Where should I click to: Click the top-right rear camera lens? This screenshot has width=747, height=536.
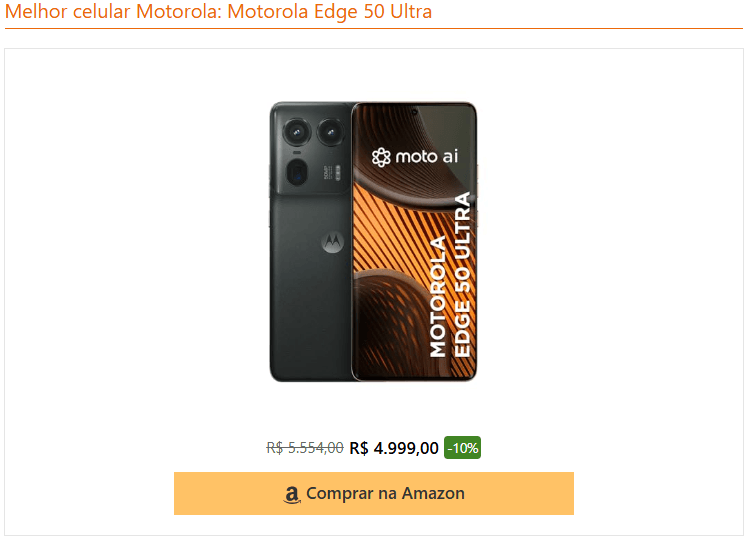pos(331,131)
